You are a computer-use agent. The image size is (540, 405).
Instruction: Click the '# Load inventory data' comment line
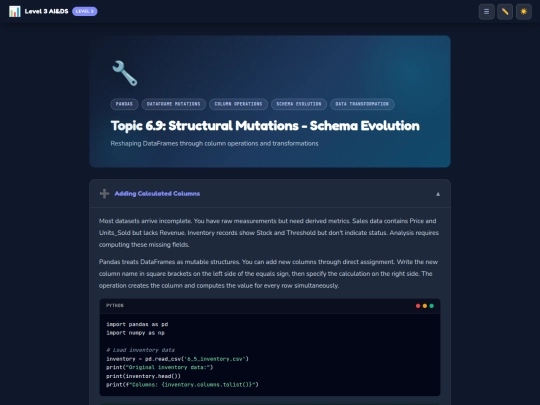(x=141, y=350)
